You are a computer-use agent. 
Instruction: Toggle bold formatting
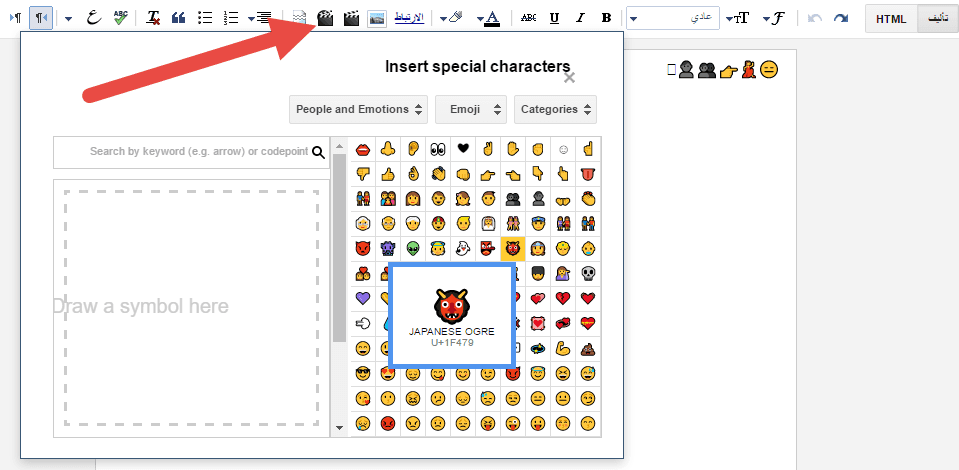click(x=606, y=18)
